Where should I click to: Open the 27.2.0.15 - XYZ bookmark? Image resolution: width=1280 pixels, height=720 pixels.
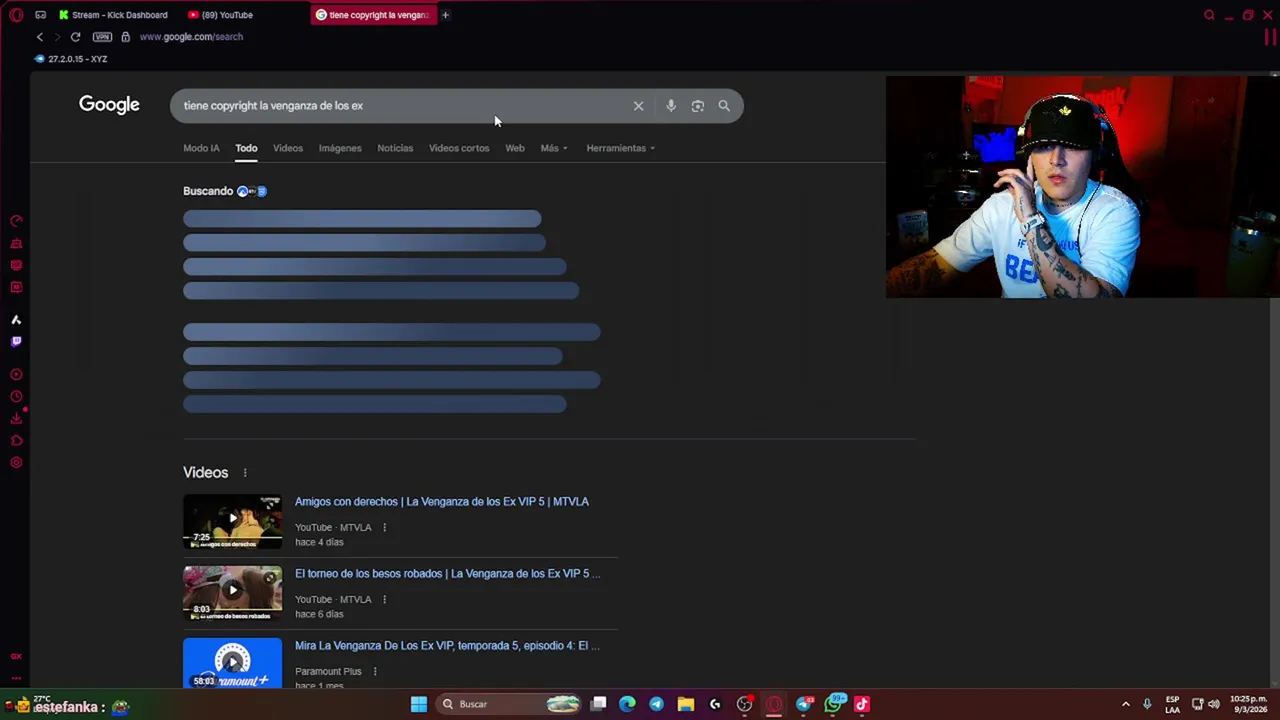point(71,59)
